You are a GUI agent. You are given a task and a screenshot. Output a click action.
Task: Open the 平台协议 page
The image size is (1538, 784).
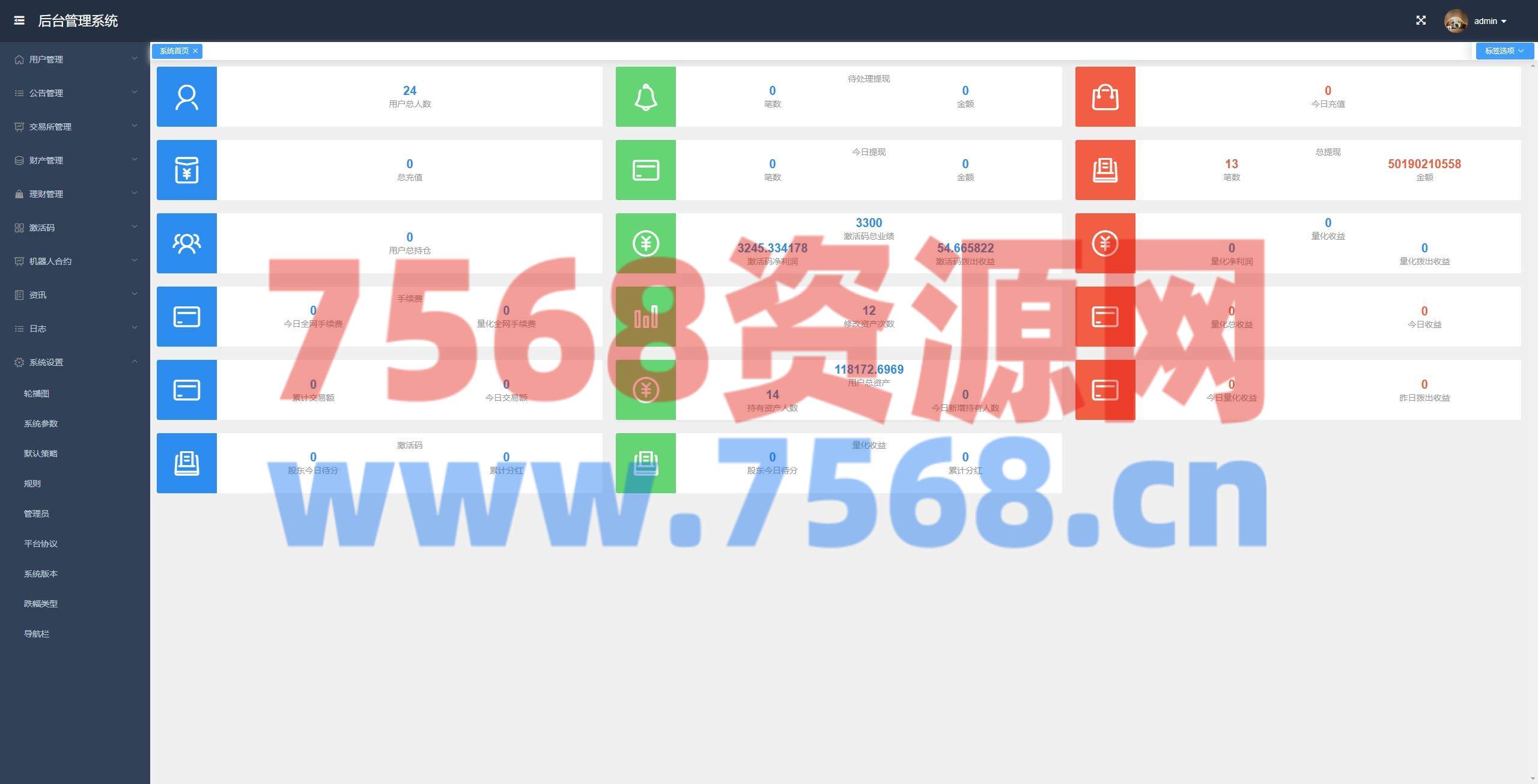click(x=41, y=544)
